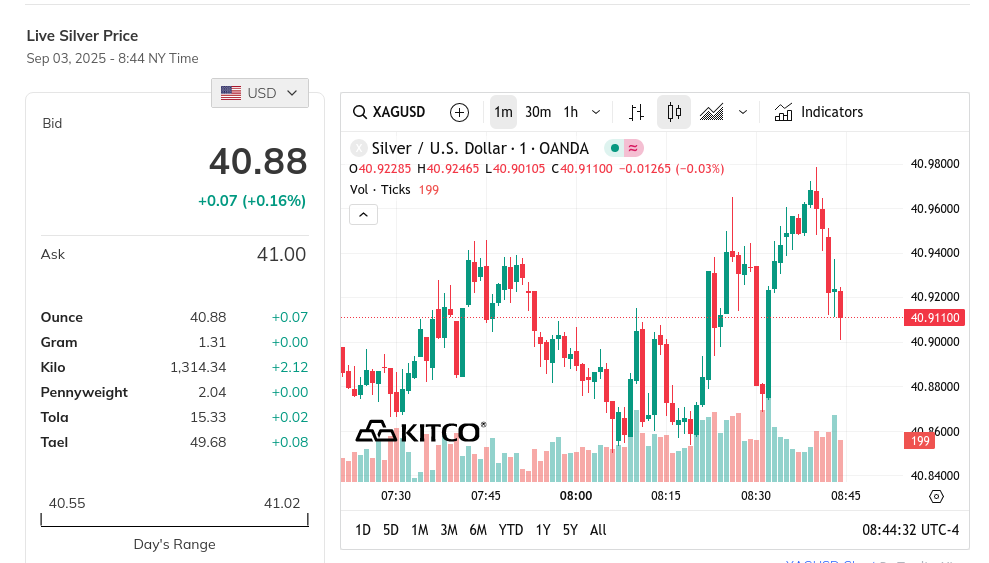Click the Kilo change +2.12
The height and width of the screenshot is (563, 989).
290,368
